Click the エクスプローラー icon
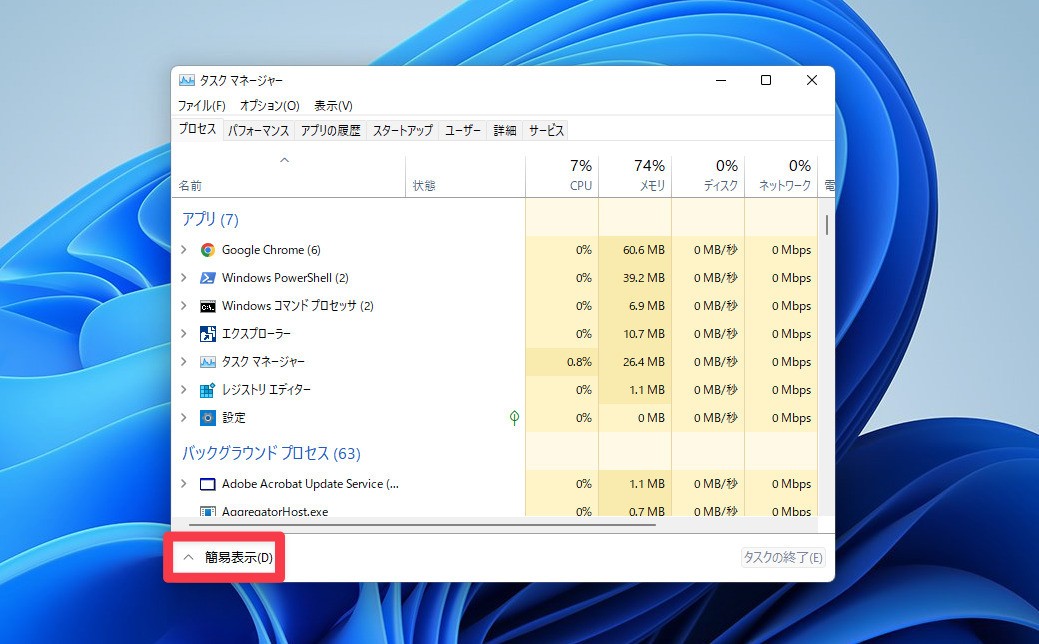This screenshot has height=644, width=1039. [x=207, y=334]
